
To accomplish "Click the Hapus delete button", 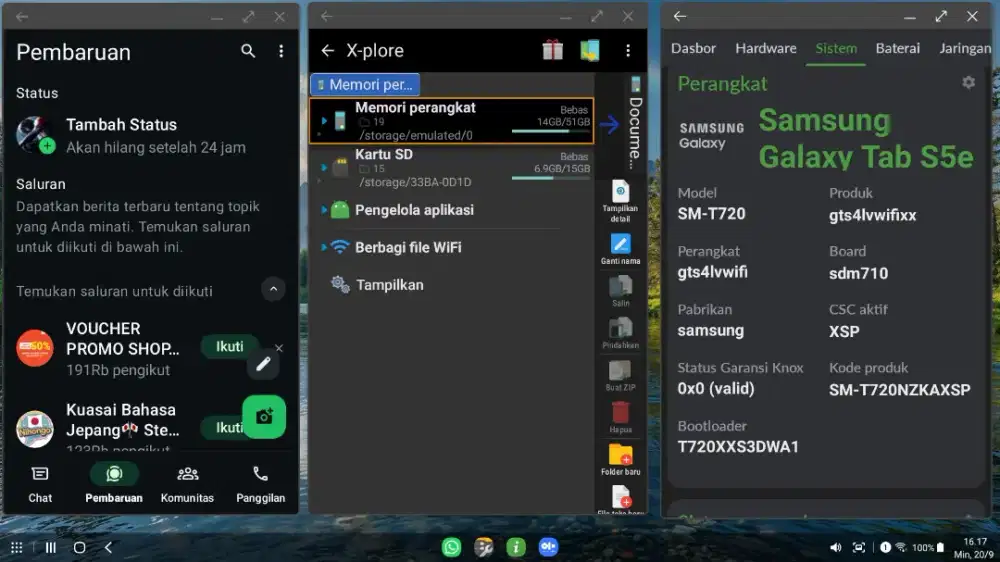I will pos(621,417).
